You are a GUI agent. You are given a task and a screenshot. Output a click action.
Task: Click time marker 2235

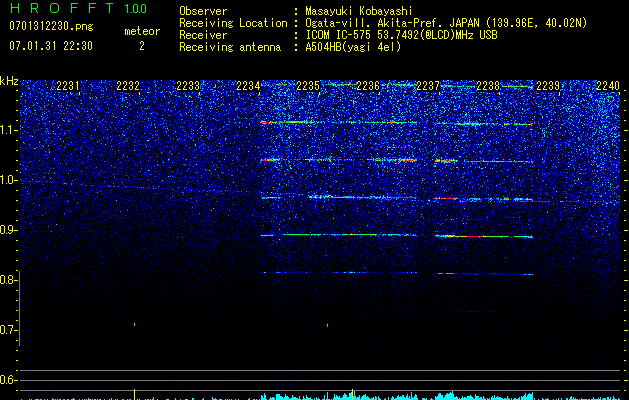pos(308,86)
